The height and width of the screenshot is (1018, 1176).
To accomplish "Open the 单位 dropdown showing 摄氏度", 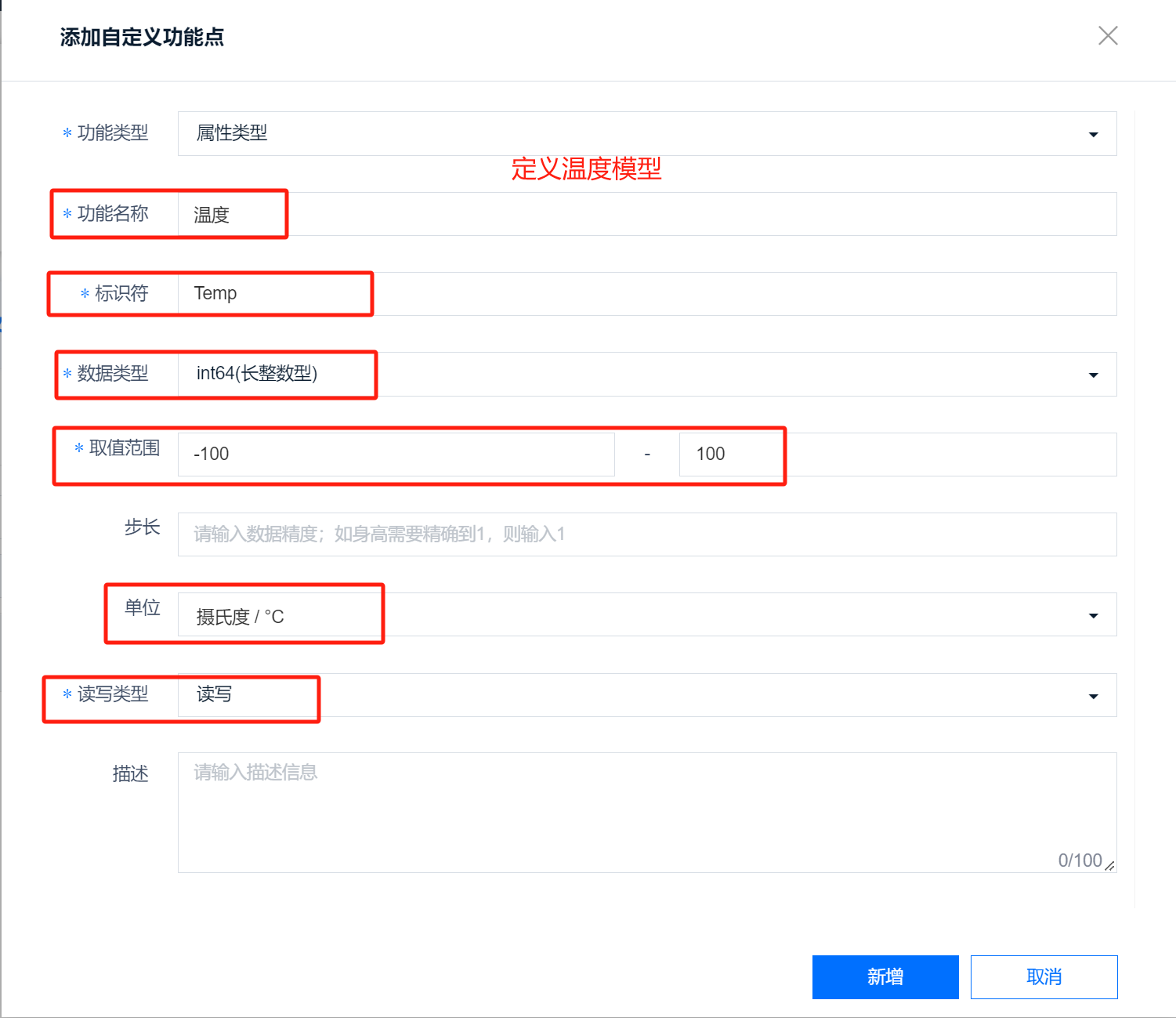I will pos(647,614).
